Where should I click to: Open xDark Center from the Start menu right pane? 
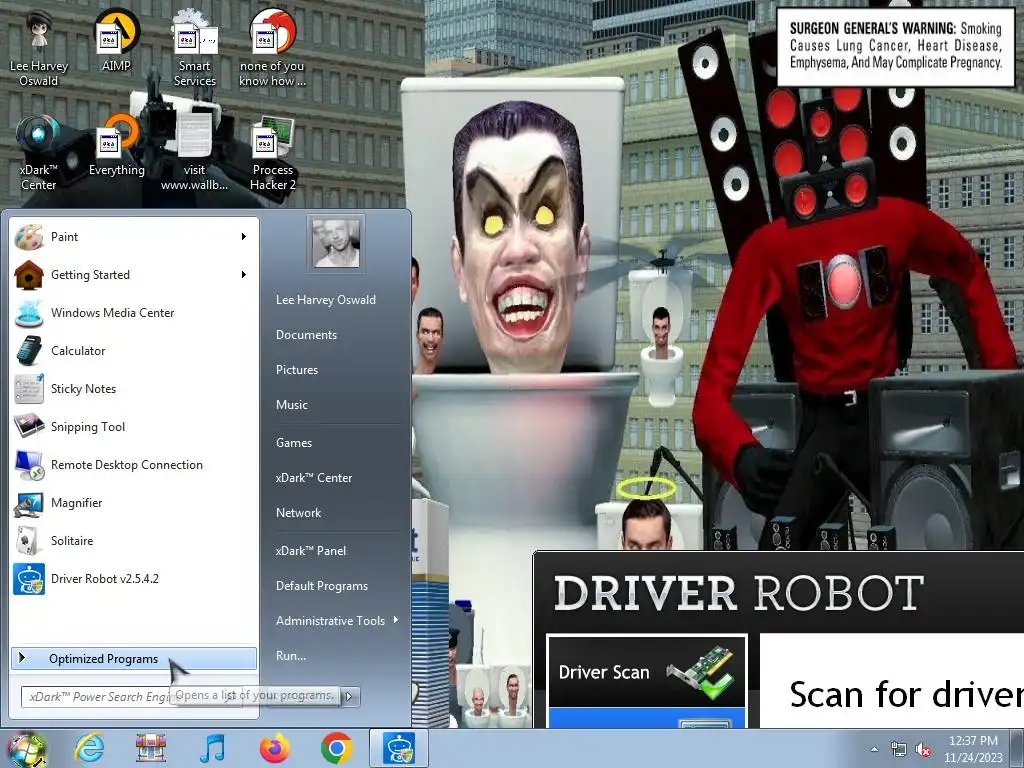(x=314, y=478)
